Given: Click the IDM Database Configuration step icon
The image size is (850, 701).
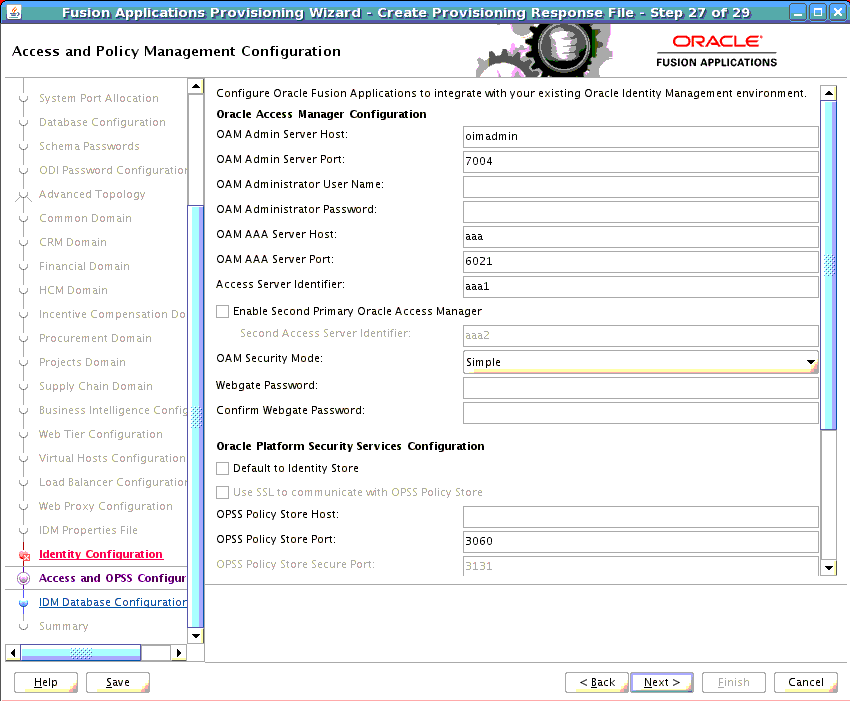Looking at the screenshot, I should tap(23, 603).
